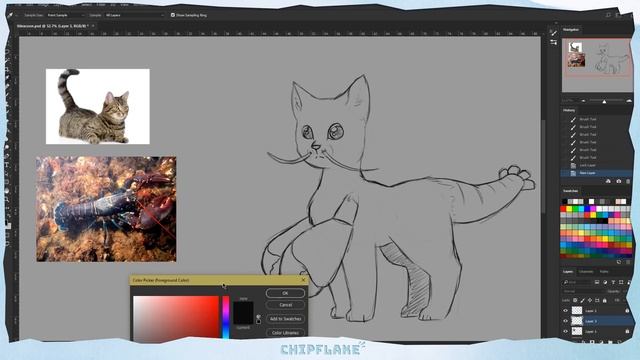
Task: Select the open .psd document tab
Action: coord(52,26)
